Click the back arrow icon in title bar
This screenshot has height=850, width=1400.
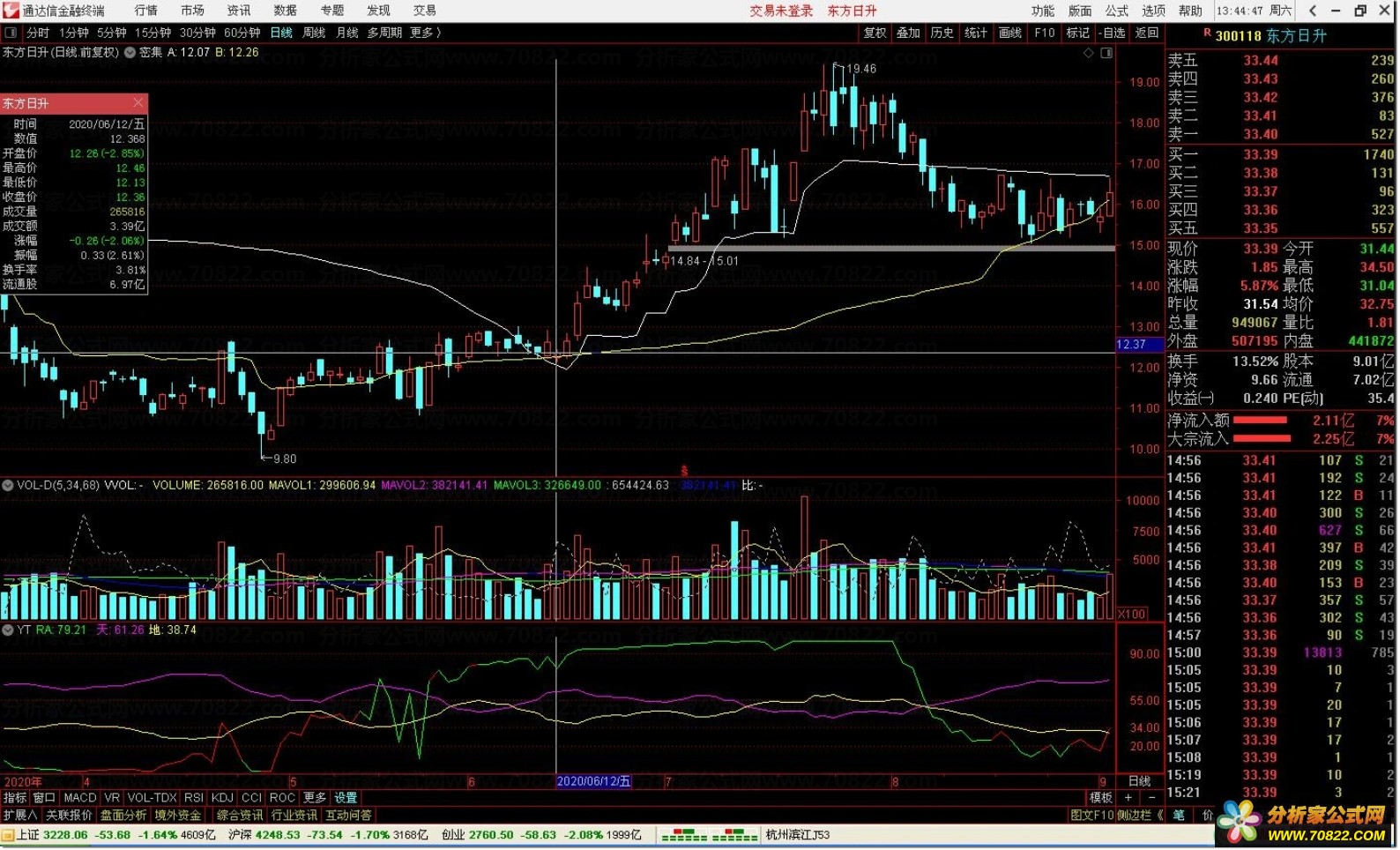1313,11
